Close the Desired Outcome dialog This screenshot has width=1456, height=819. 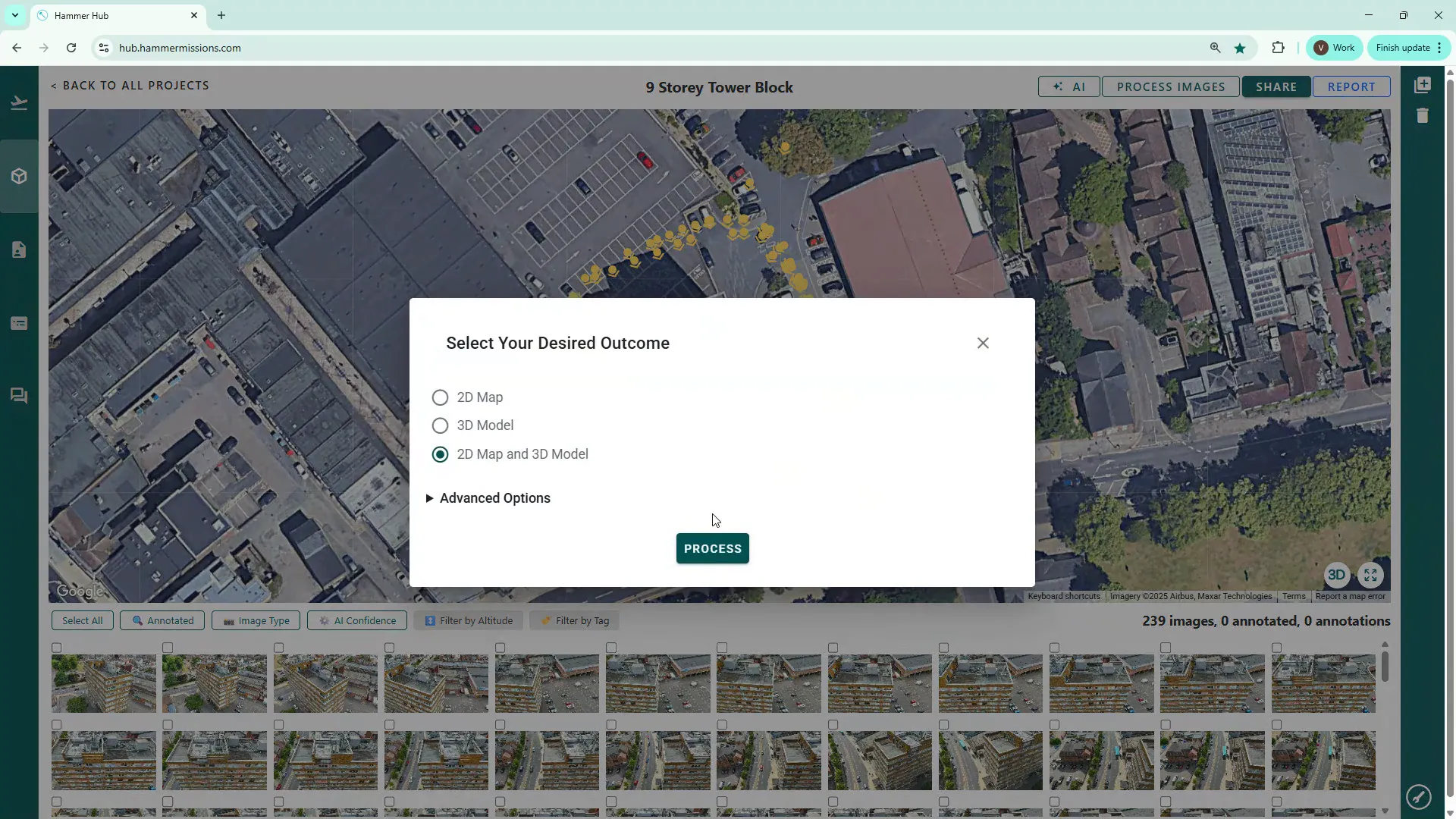(983, 344)
